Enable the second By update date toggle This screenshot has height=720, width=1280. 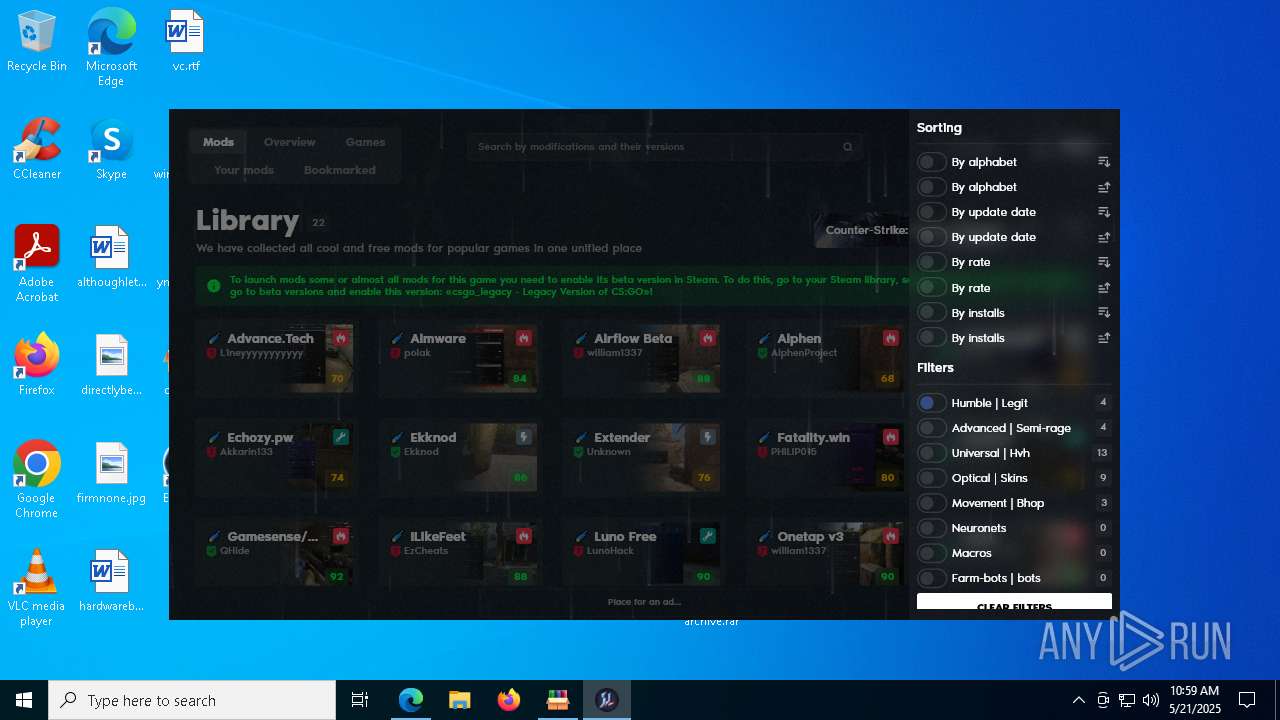931,237
